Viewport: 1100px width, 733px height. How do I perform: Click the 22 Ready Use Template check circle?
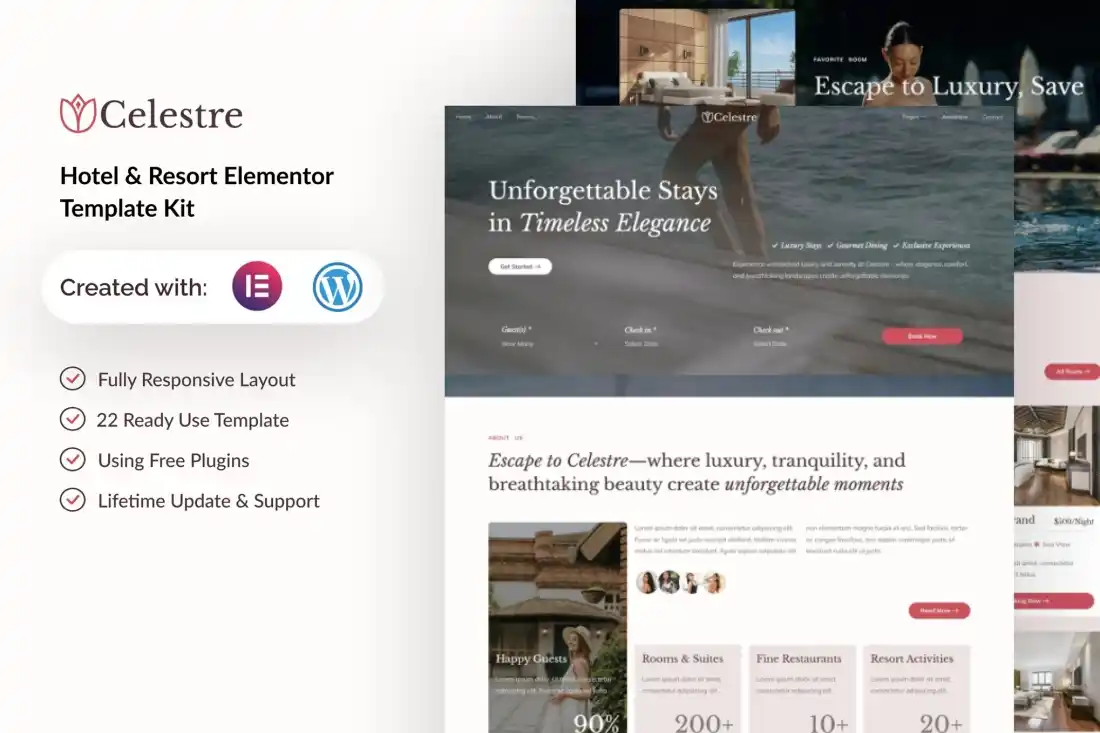(x=72, y=420)
